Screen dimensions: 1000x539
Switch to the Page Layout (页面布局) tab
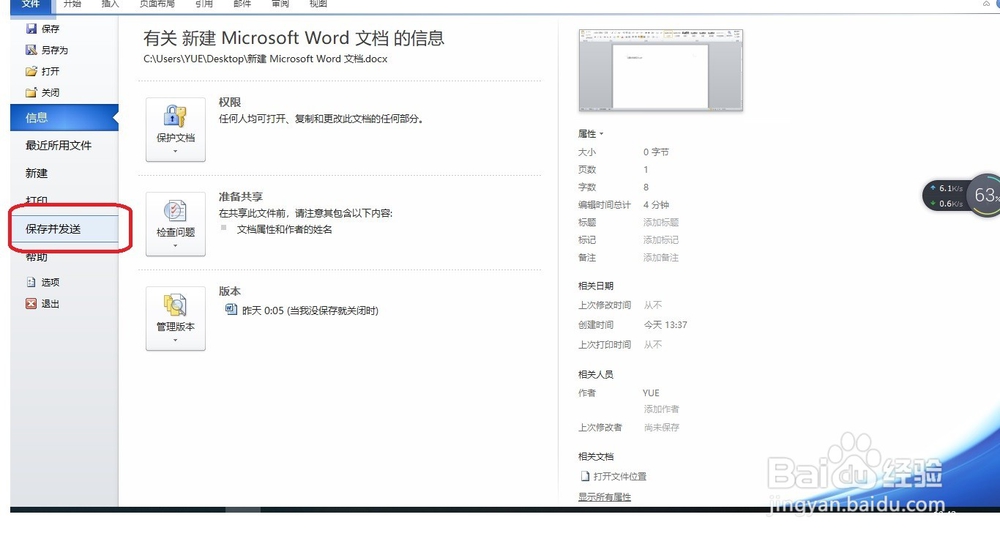pos(157,4)
